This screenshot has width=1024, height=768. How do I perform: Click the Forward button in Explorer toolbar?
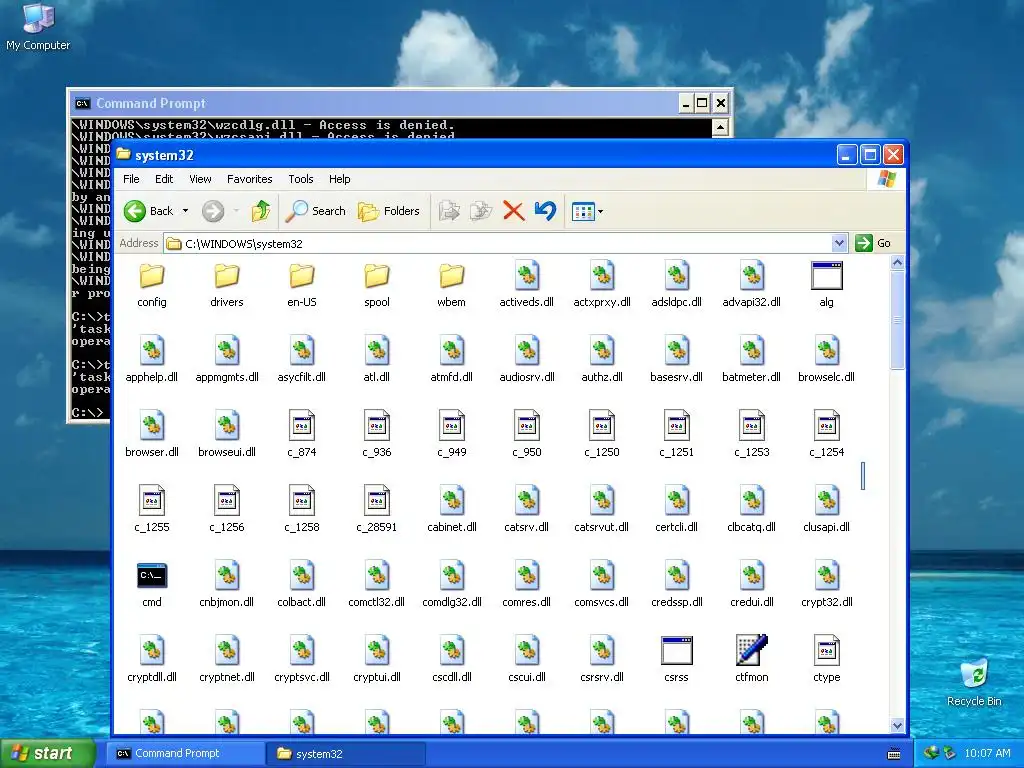(213, 211)
